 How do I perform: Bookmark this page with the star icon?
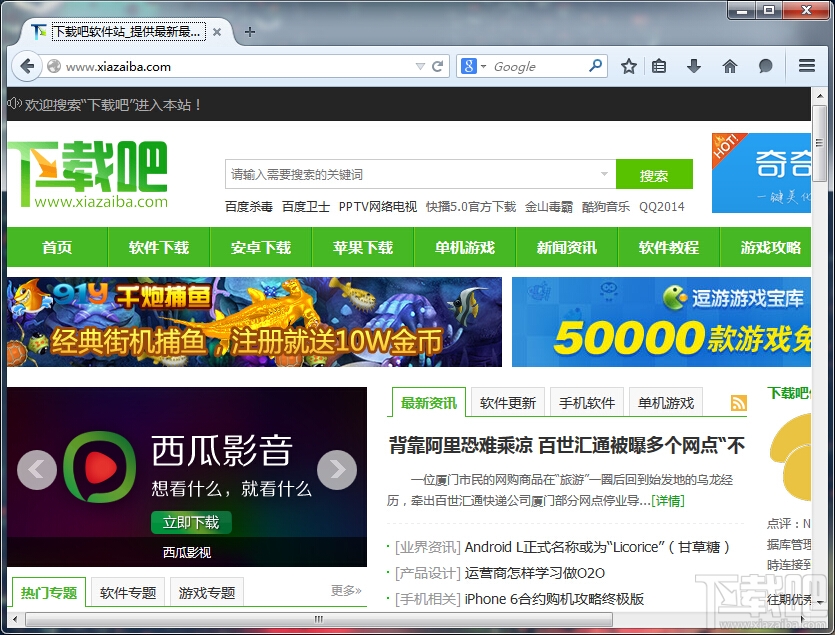coord(629,66)
